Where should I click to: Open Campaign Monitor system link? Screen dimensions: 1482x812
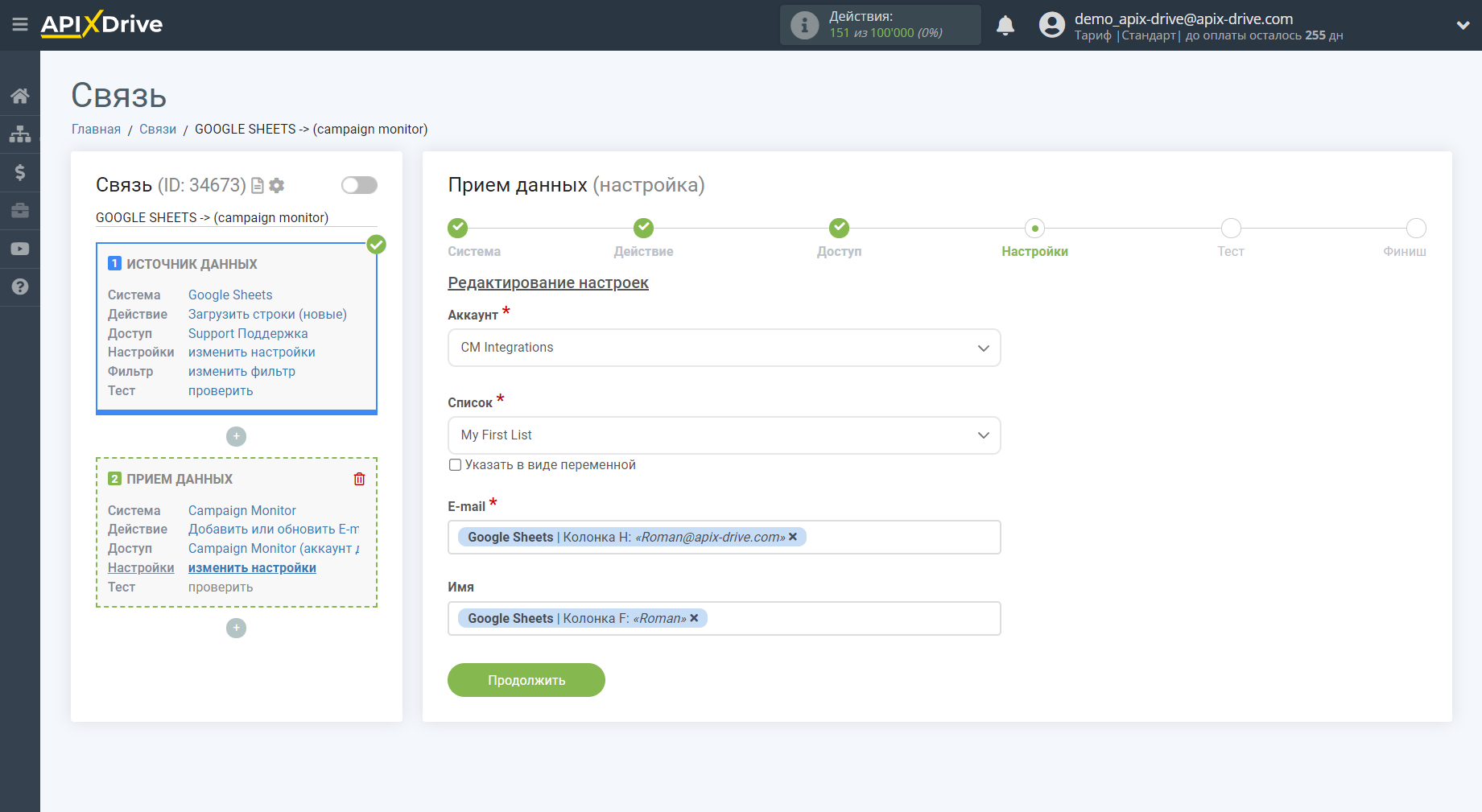click(242, 511)
